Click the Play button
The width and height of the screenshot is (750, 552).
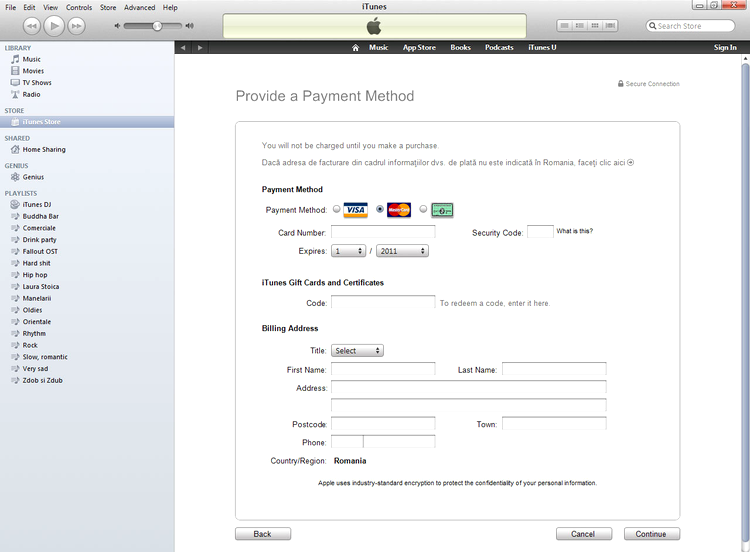tap(54, 25)
